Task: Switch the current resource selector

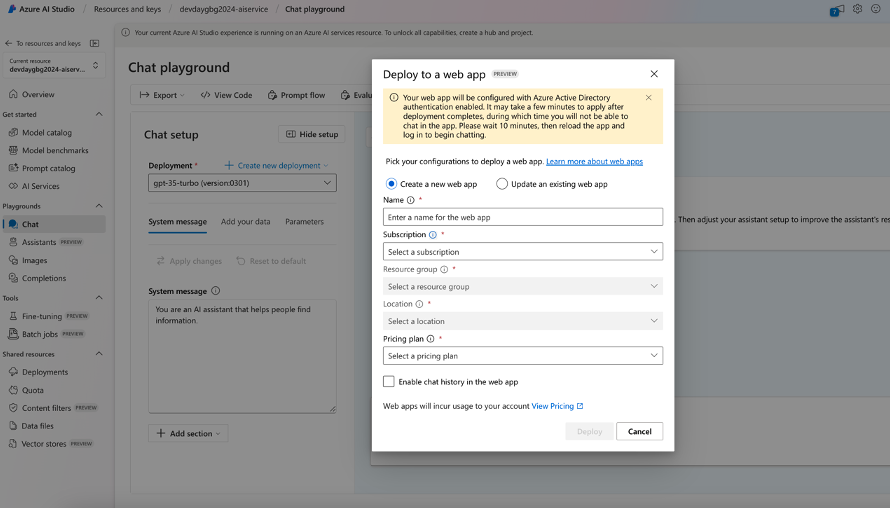Action: (x=53, y=65)
